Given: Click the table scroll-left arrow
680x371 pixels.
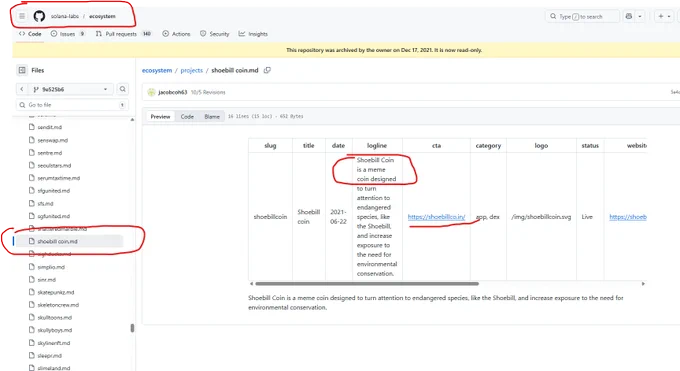Looking at the screenshot, I should [251, 284].
